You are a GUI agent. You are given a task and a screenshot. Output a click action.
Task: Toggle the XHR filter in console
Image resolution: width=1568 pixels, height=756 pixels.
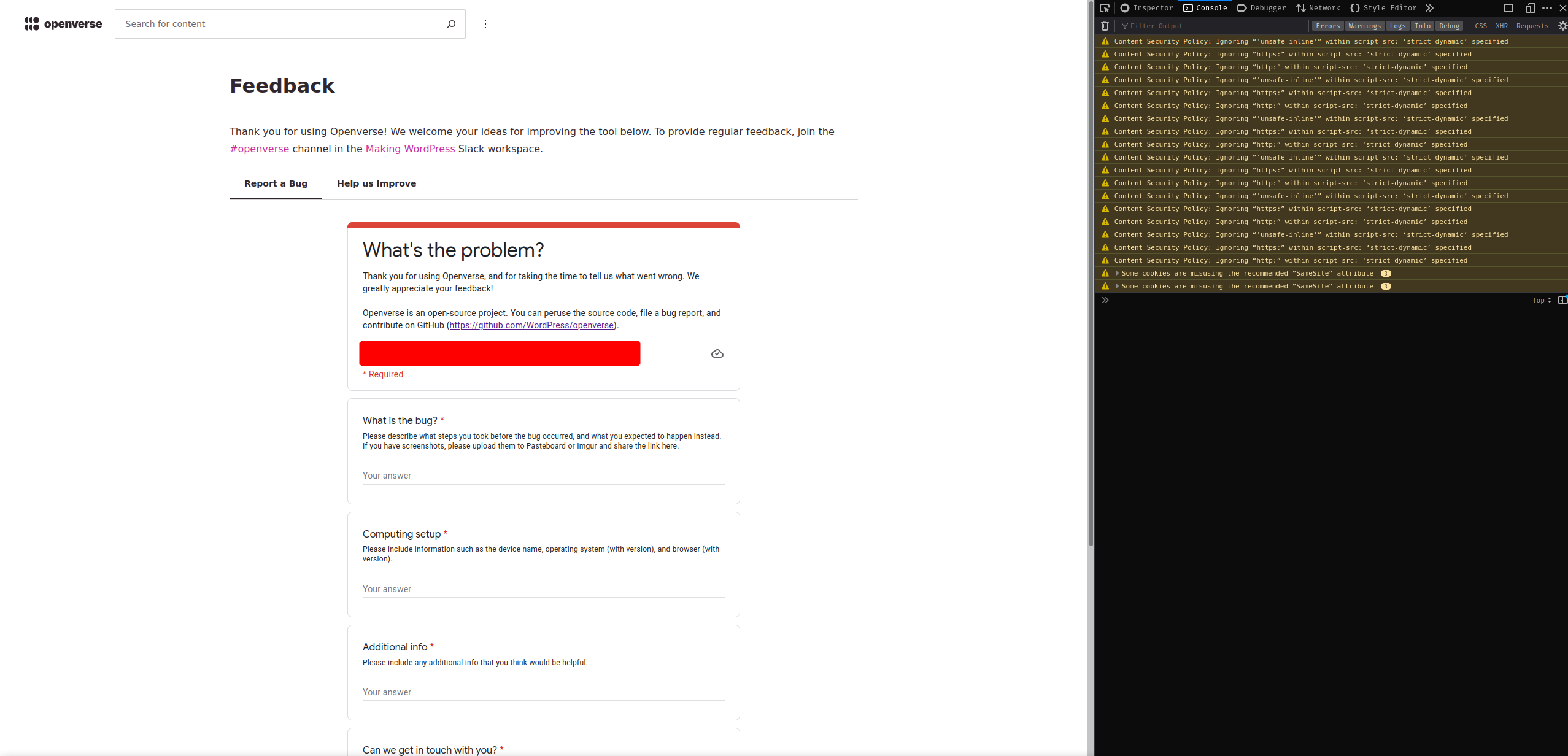(x=1501, y=26)
